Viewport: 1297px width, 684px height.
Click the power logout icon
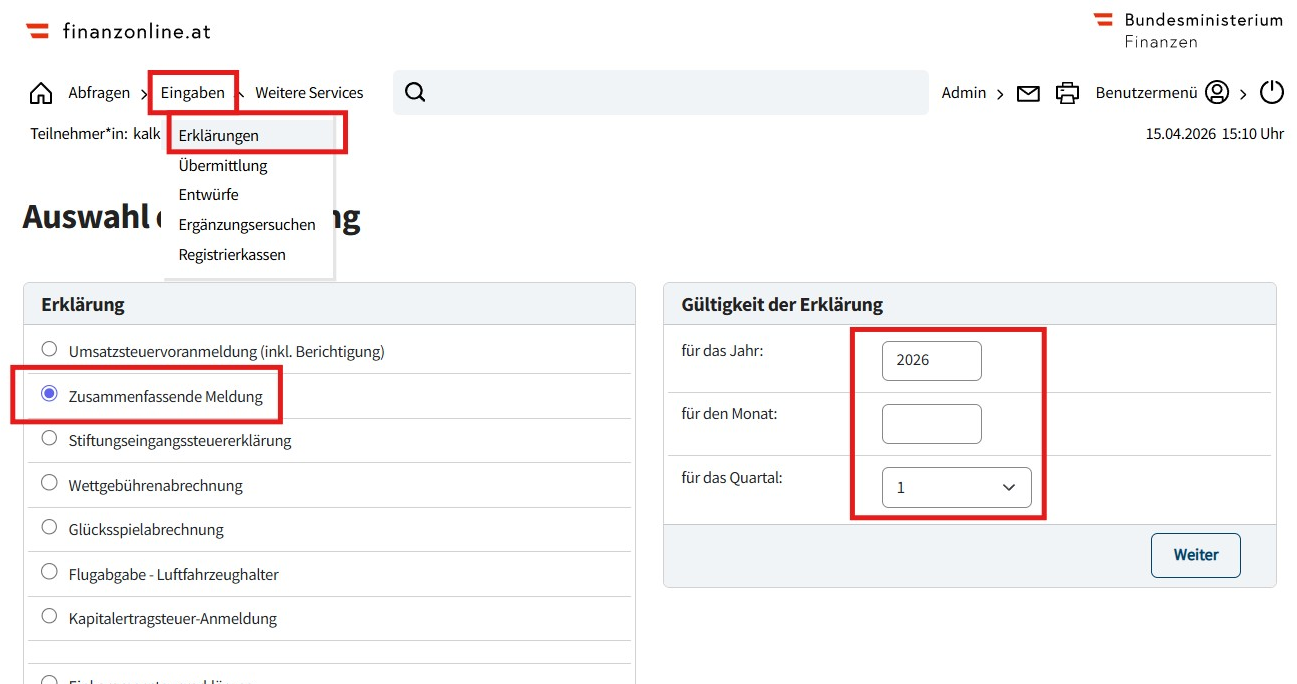[x=1271, y=92]
